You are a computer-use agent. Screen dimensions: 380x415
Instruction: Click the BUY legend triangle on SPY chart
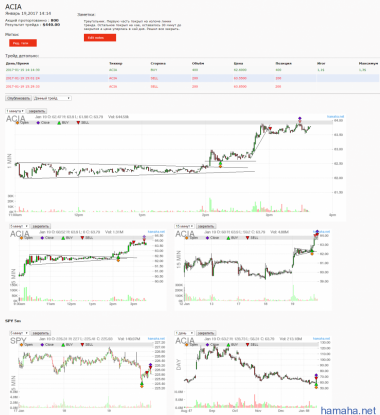point(63,345)
